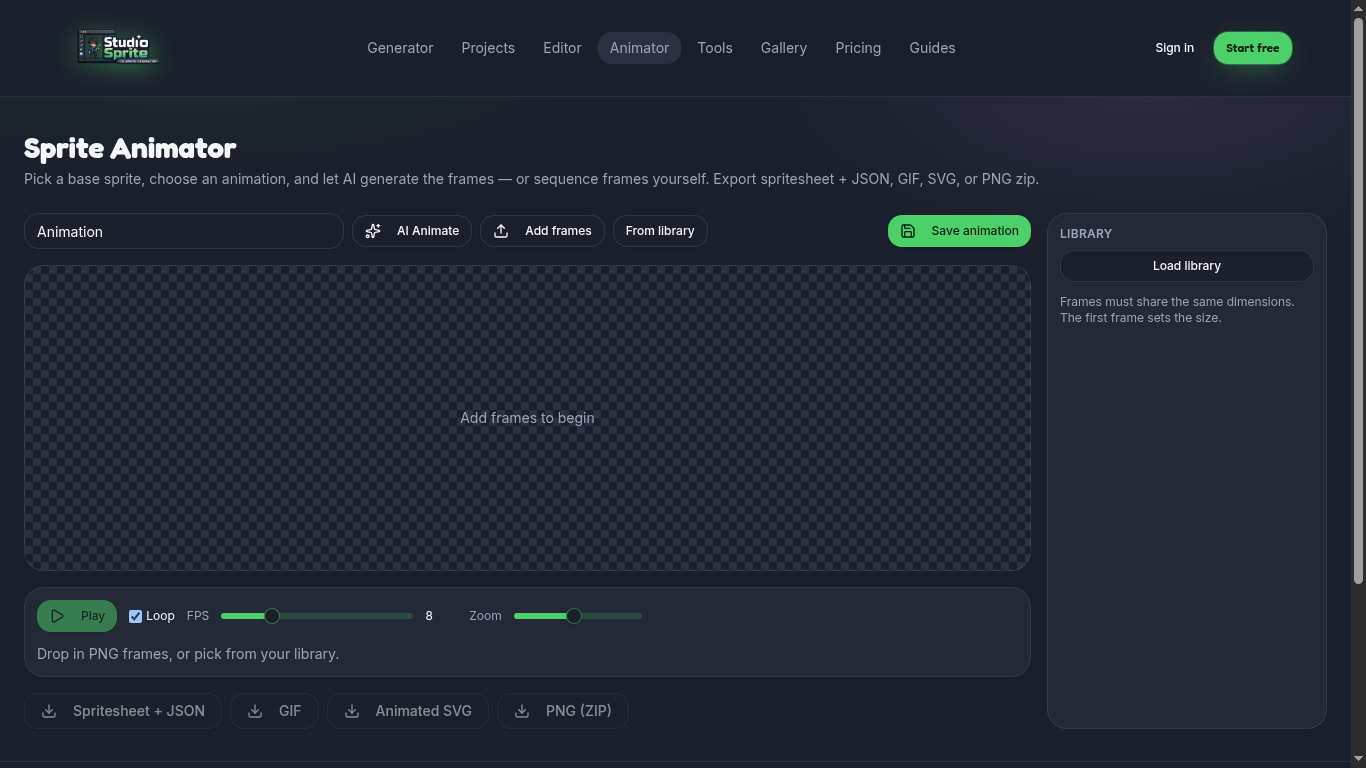Screen dimensions: 1366x768
Task: Click the Animated SVG download icon
Action: point(352,711)
